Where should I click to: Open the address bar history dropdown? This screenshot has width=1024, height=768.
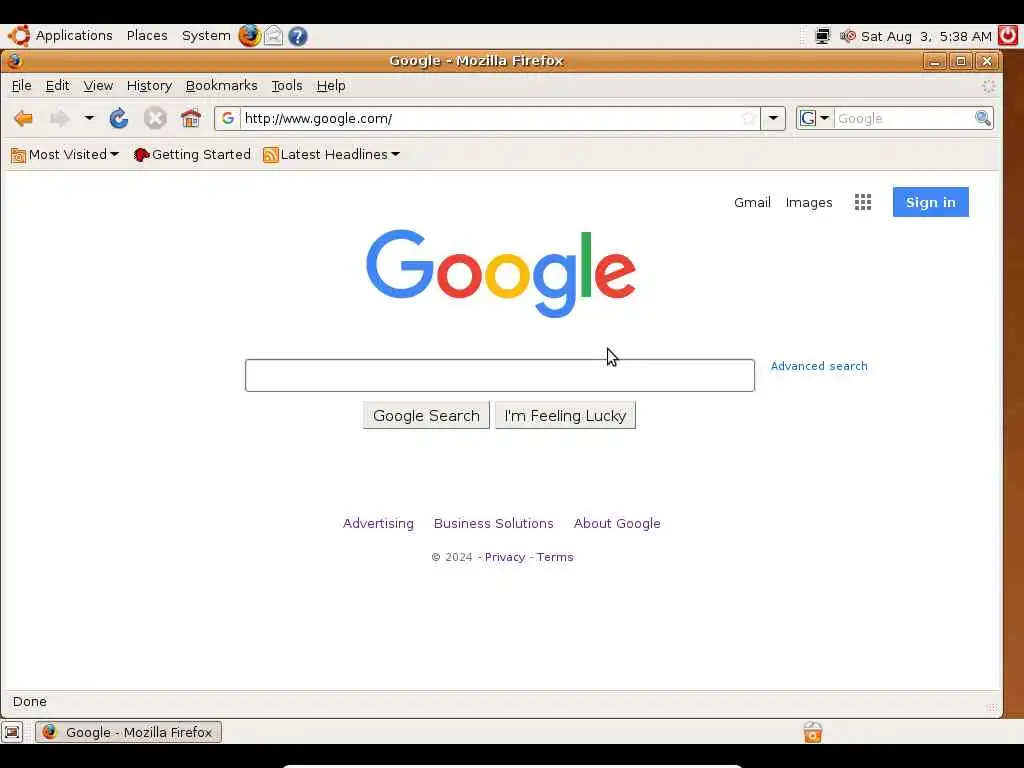click(x=773, y=118)
